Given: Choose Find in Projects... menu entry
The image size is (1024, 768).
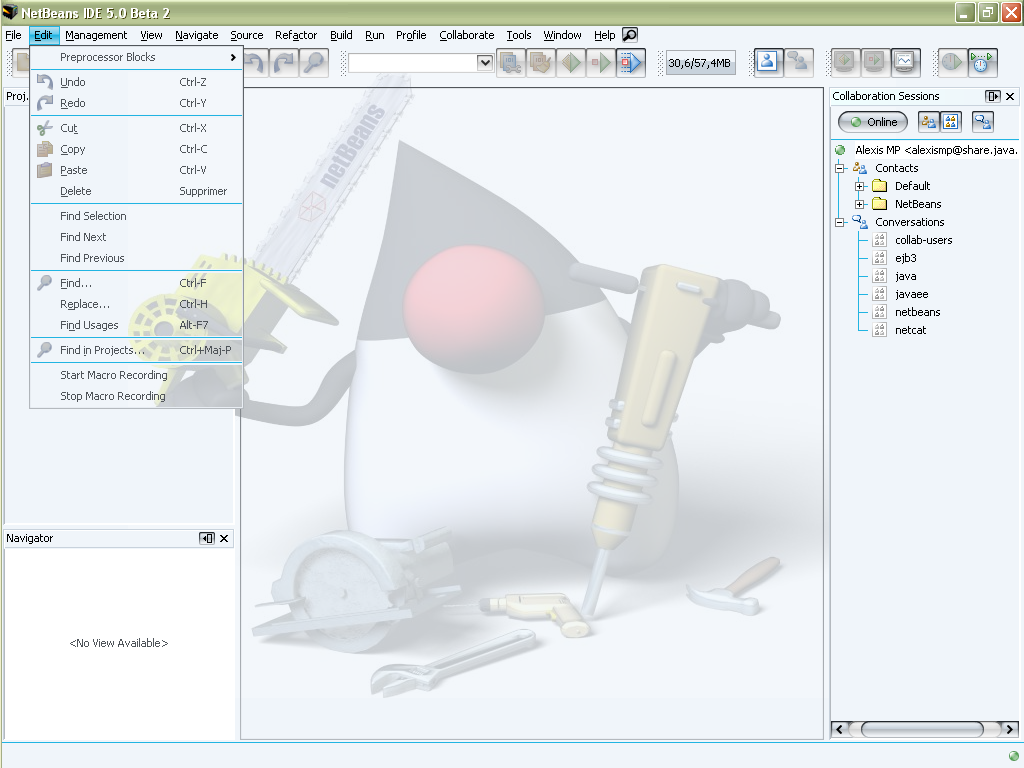Looking at the screenshot, I should click(136, 349).
